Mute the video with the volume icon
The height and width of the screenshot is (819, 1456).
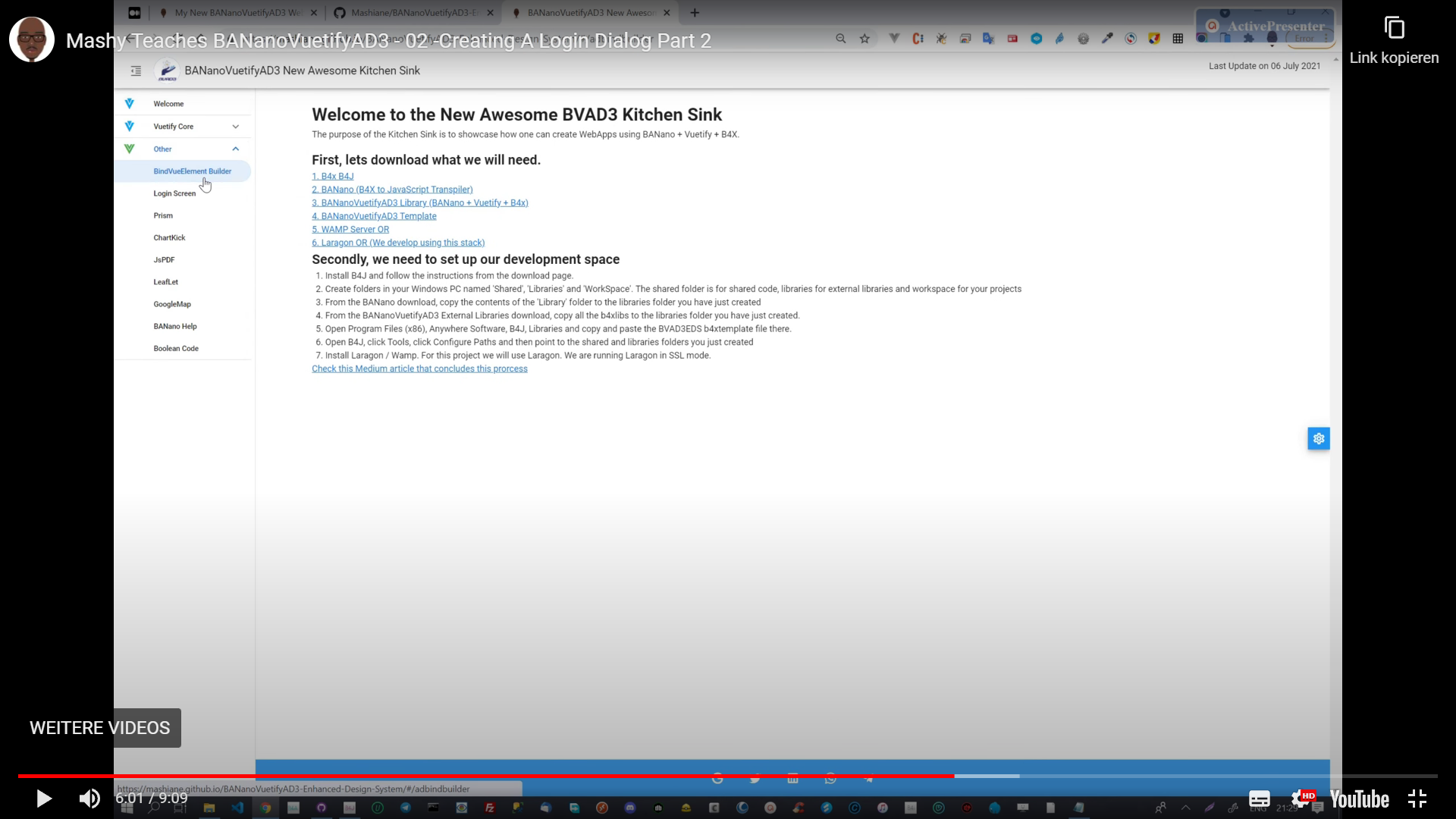point(89,799)
